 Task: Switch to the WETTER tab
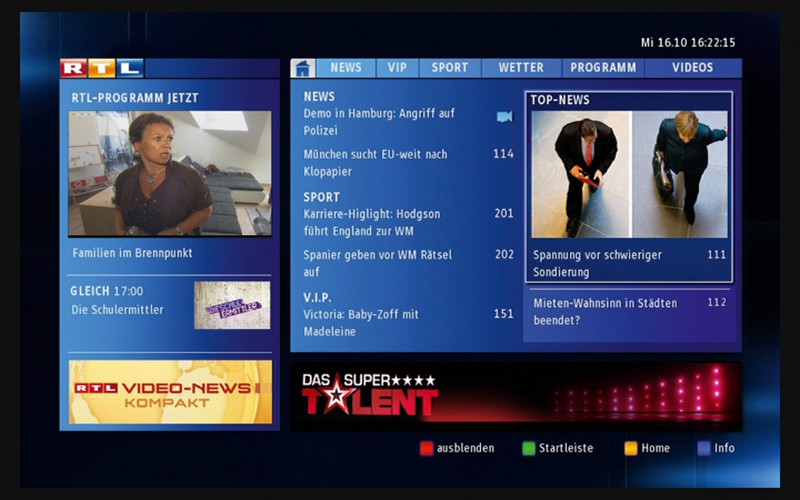click(x=521, y=68)
